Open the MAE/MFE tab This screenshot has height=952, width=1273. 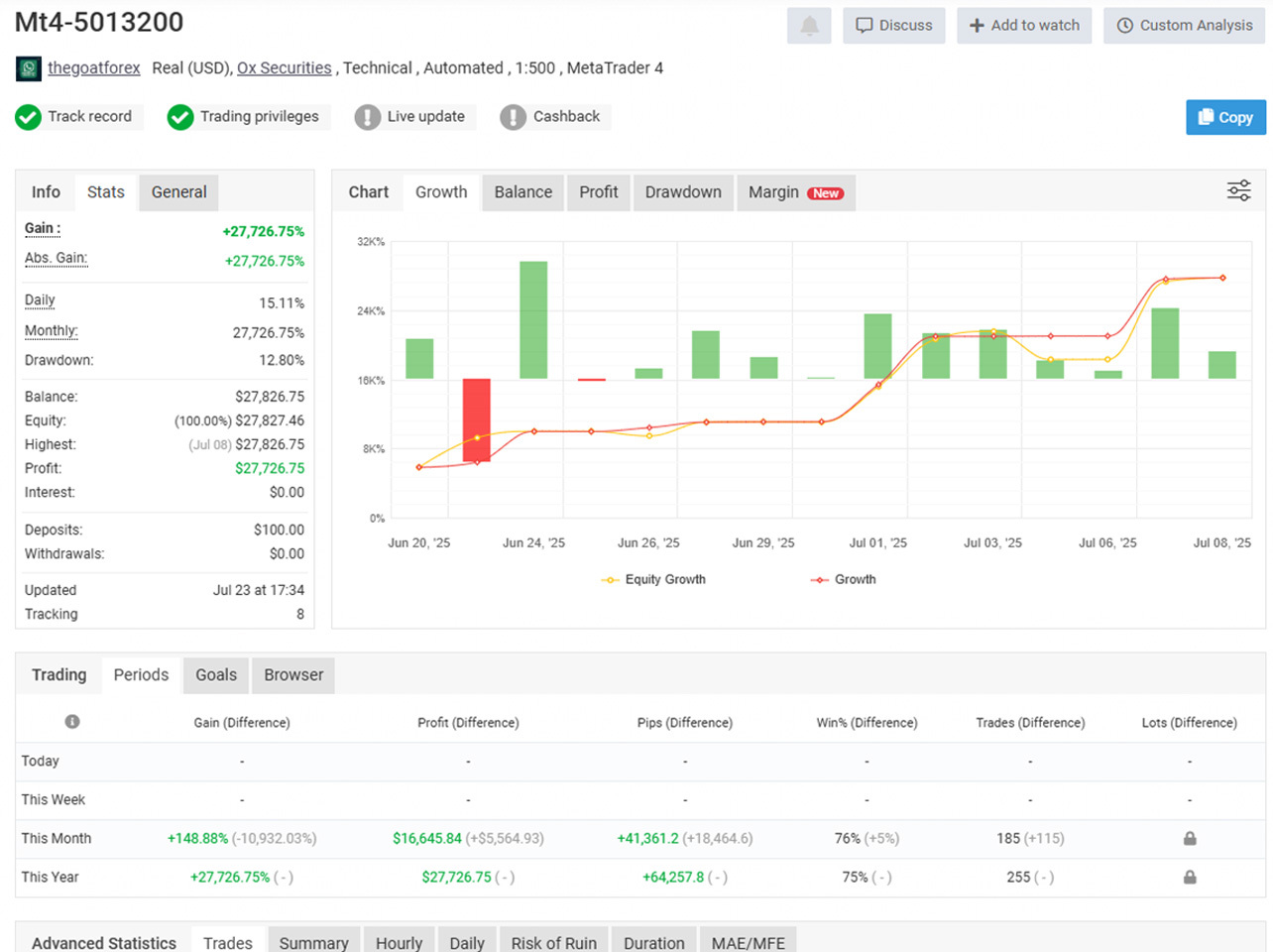tap(749, 942)
